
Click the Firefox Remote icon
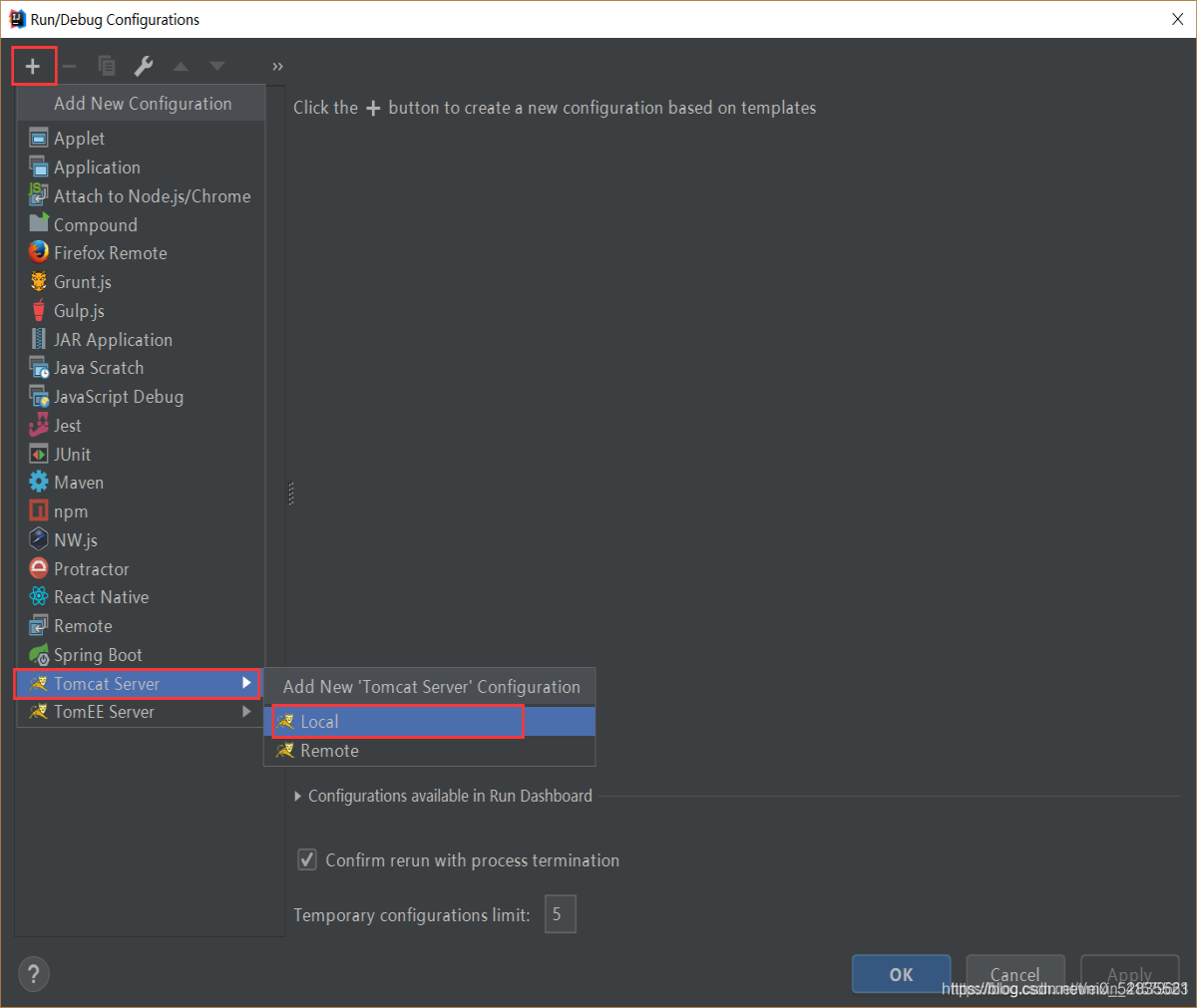click(39, 252)
